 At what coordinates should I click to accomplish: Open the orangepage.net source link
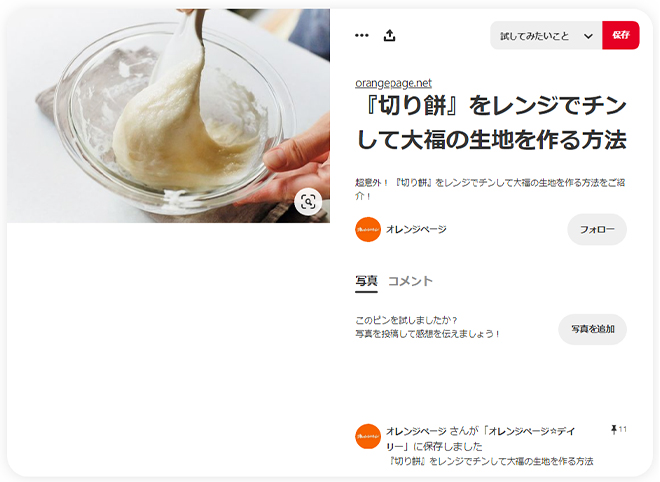coord(393,83)
